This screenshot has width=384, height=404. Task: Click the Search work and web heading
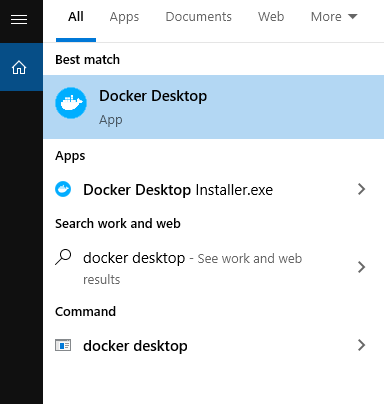(118, 223)
